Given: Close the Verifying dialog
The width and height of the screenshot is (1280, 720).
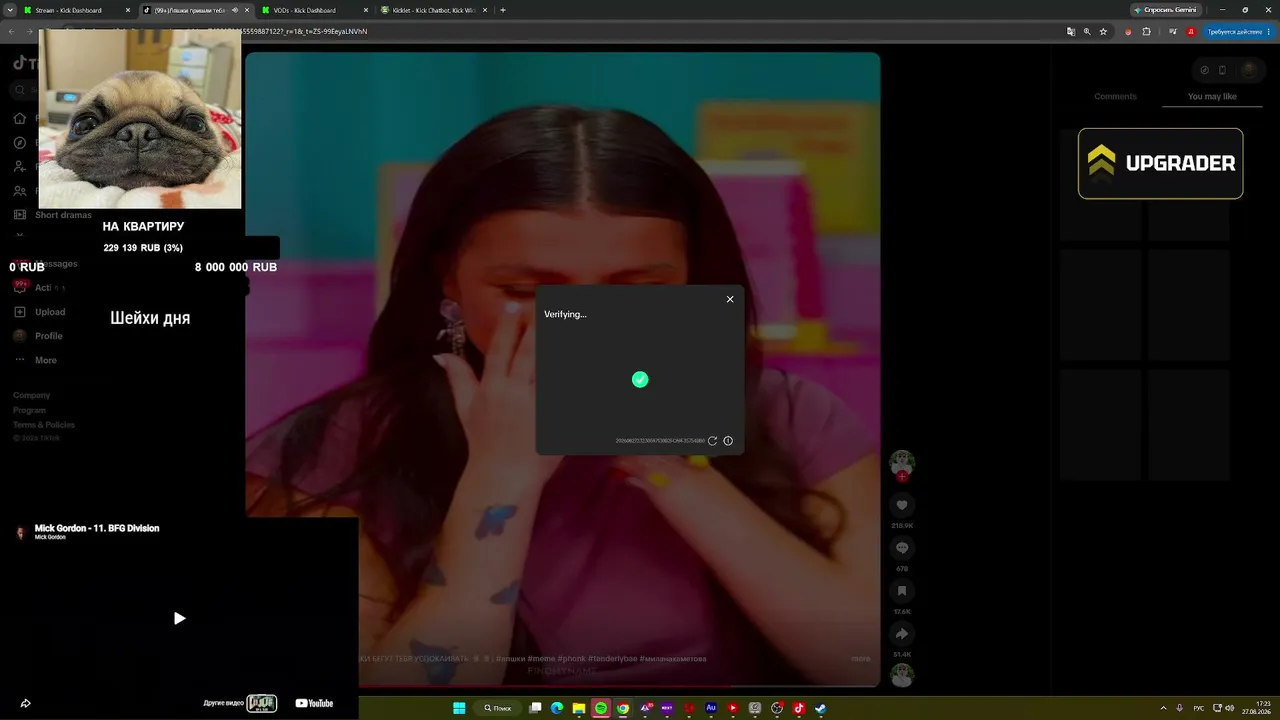Looking at the screenshot, I should pyautogui.click(x=730, y=299).
